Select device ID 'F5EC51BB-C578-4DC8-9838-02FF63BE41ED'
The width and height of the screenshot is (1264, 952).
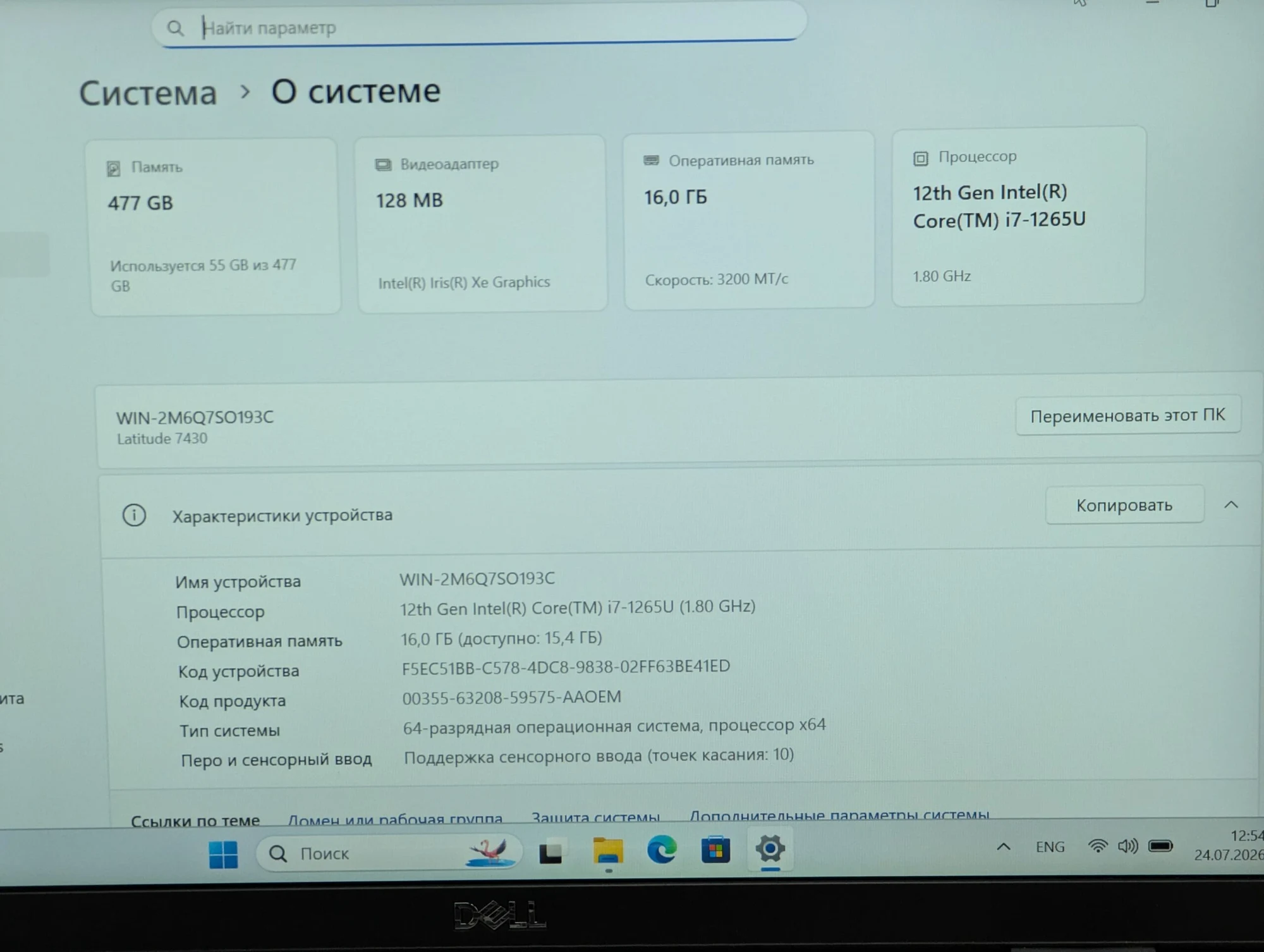[x=566, y=667]
